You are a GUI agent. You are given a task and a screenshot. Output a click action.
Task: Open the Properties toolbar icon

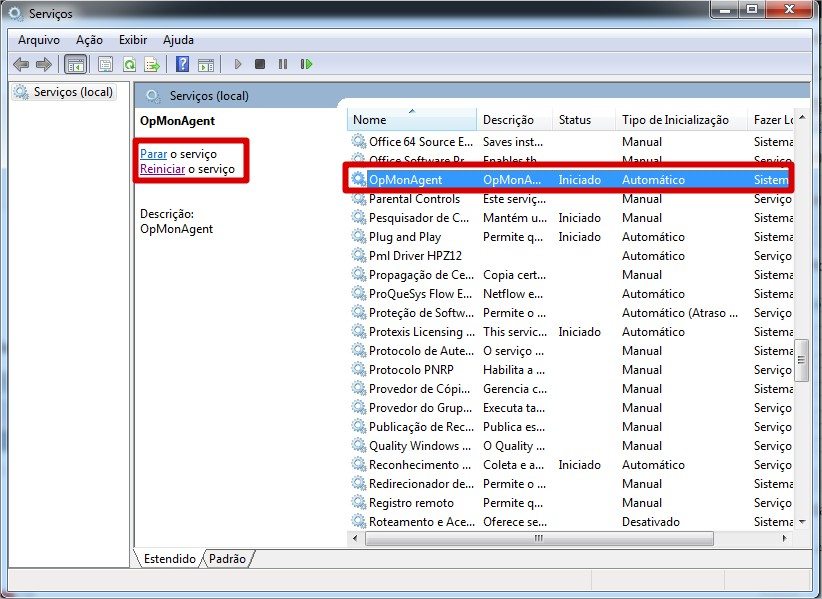pyautogui.click(x=105, y=64)
